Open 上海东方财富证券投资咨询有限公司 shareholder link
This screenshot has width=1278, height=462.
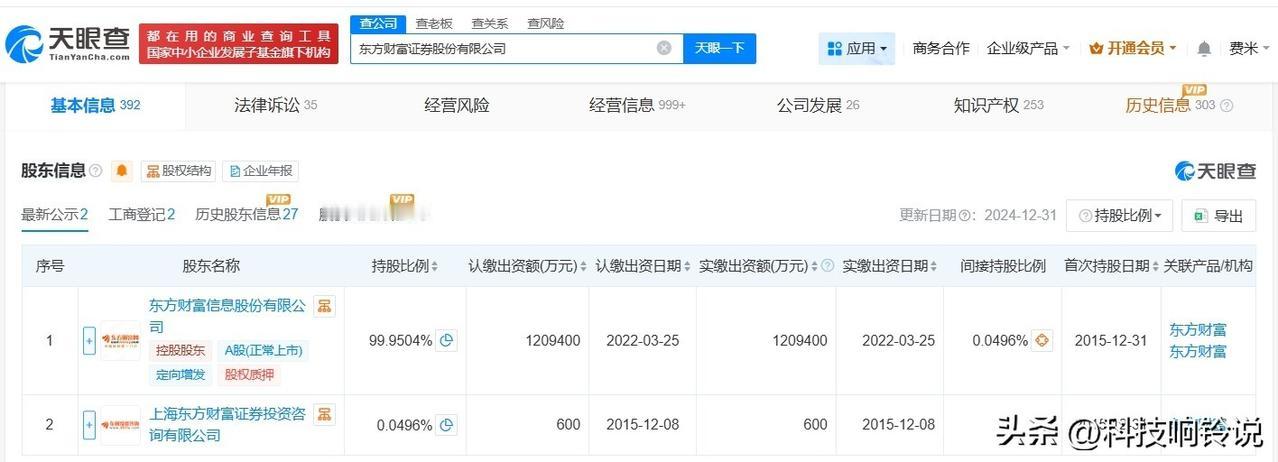pyautogui.click(x=227, y=424)
